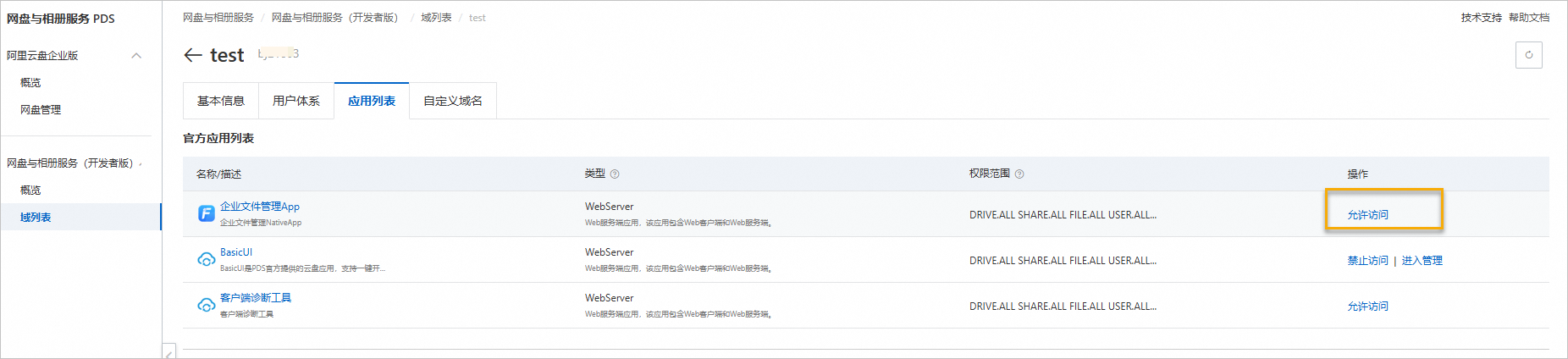This screenshot has height=359, width=1568.
Task: Open the 自定义域名 tab
Action: click(453, 101)
